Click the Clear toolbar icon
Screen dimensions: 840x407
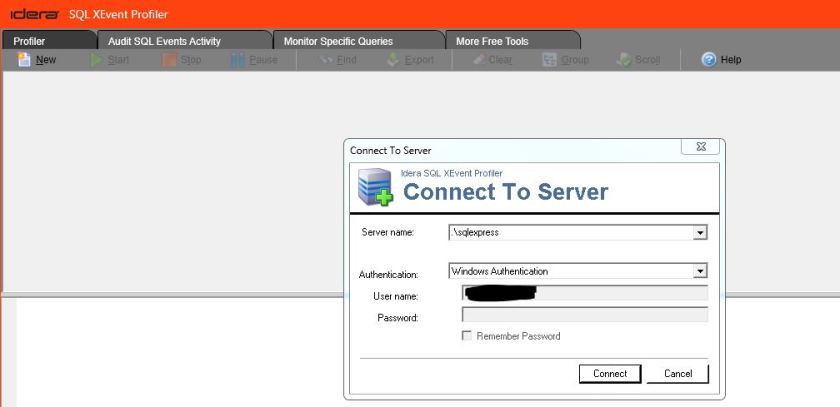(x=480, y=60)
